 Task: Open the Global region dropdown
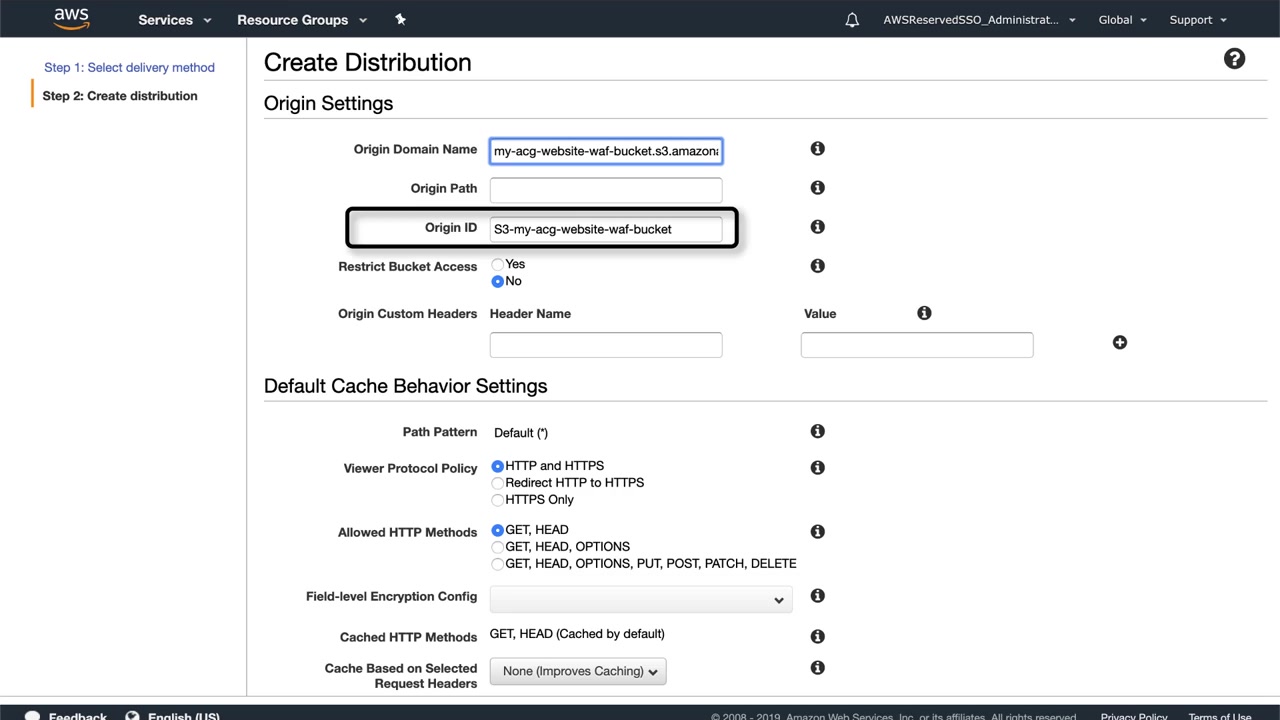tap(1122, 20)
